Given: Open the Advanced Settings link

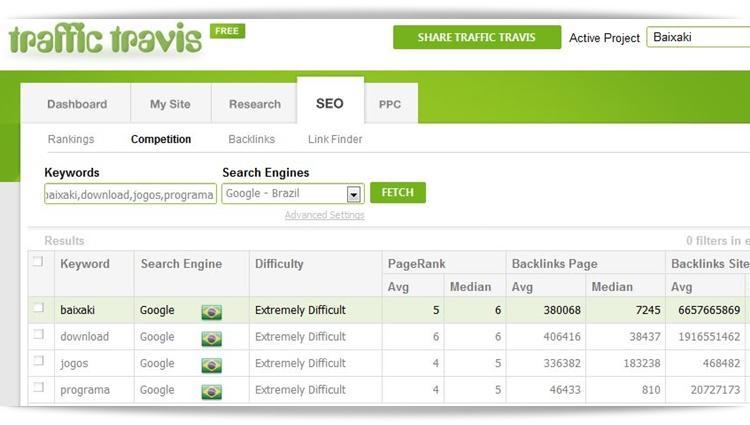Looking at the screenshot, I should (x=325, y=215).
